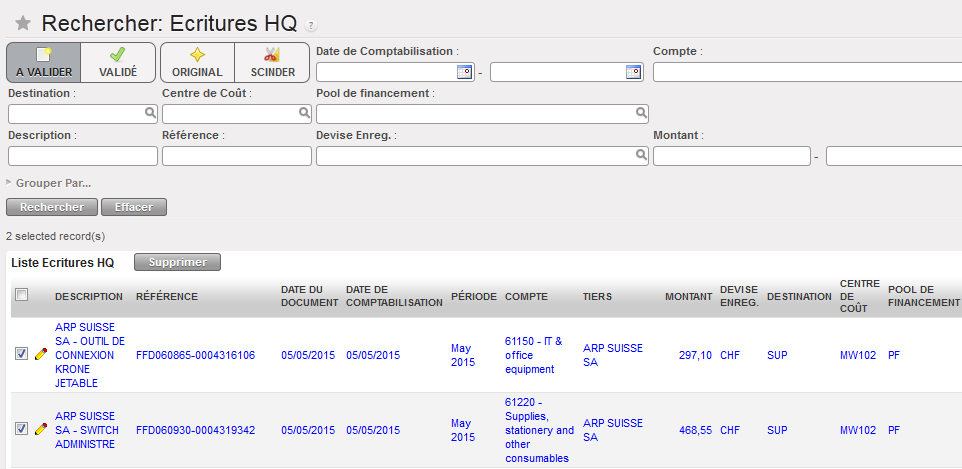Select the A VALIDER filter
The image size is (962, 469).
tap(43, 62)
